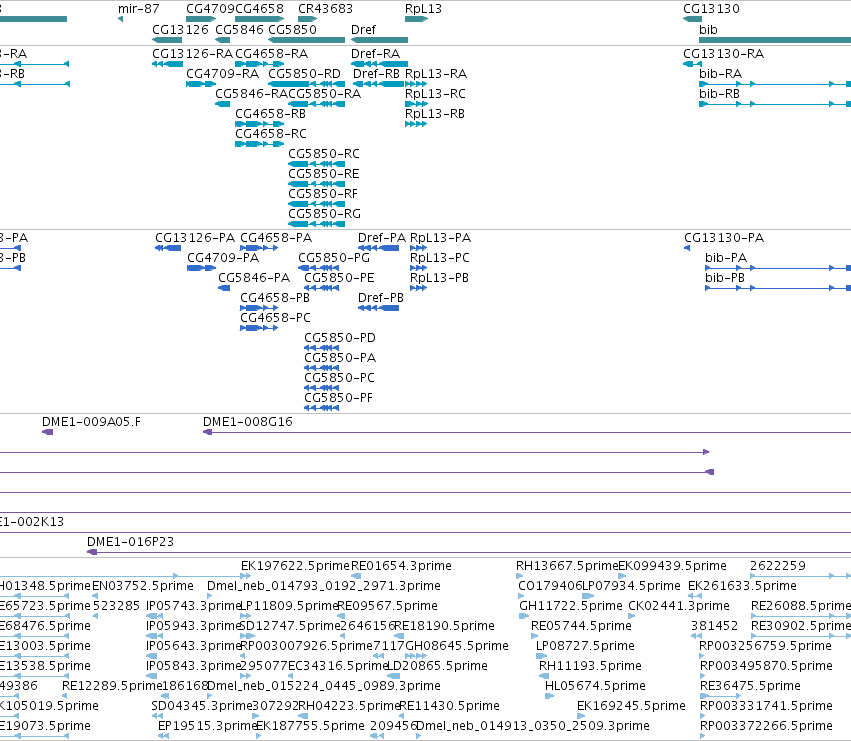Click the Dref-RB transcript label
Viewport: 851px width, 741px height.
[x=376, y=74]
